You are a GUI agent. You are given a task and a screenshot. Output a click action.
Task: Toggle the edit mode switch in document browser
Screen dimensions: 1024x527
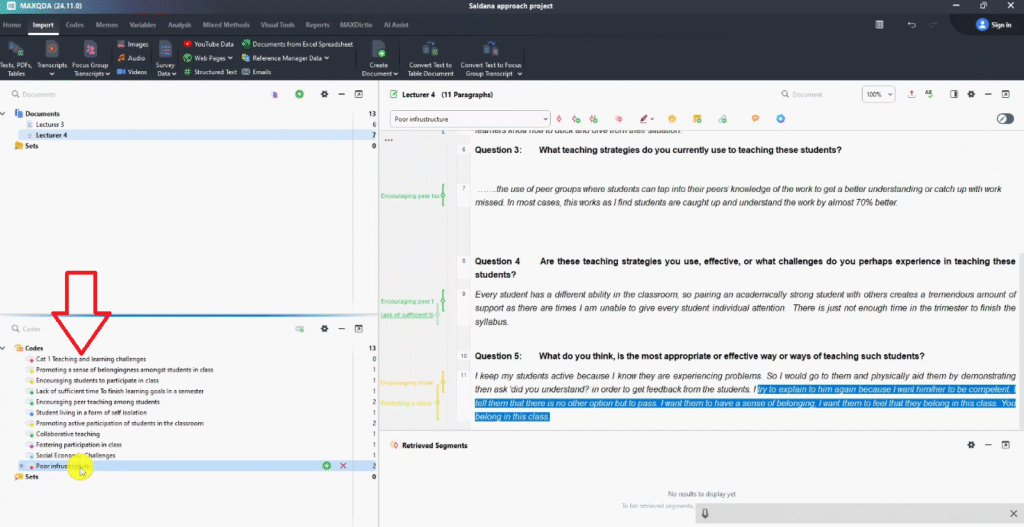pos(1005,119)
